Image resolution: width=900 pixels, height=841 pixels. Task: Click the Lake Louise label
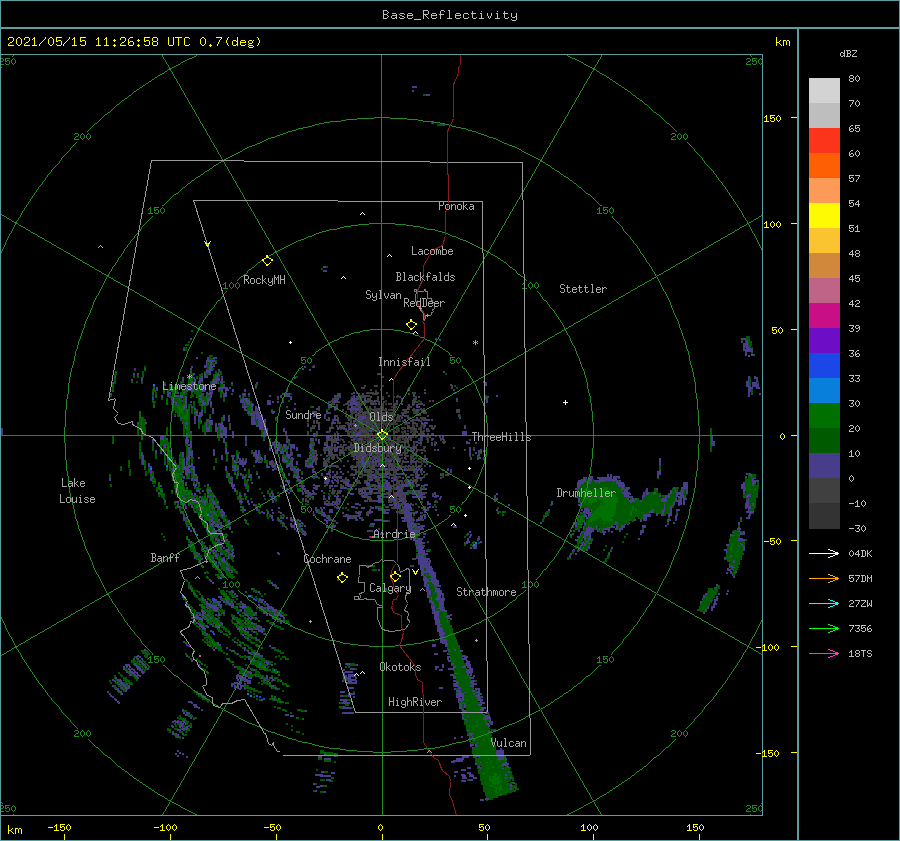tap(77, 491)
